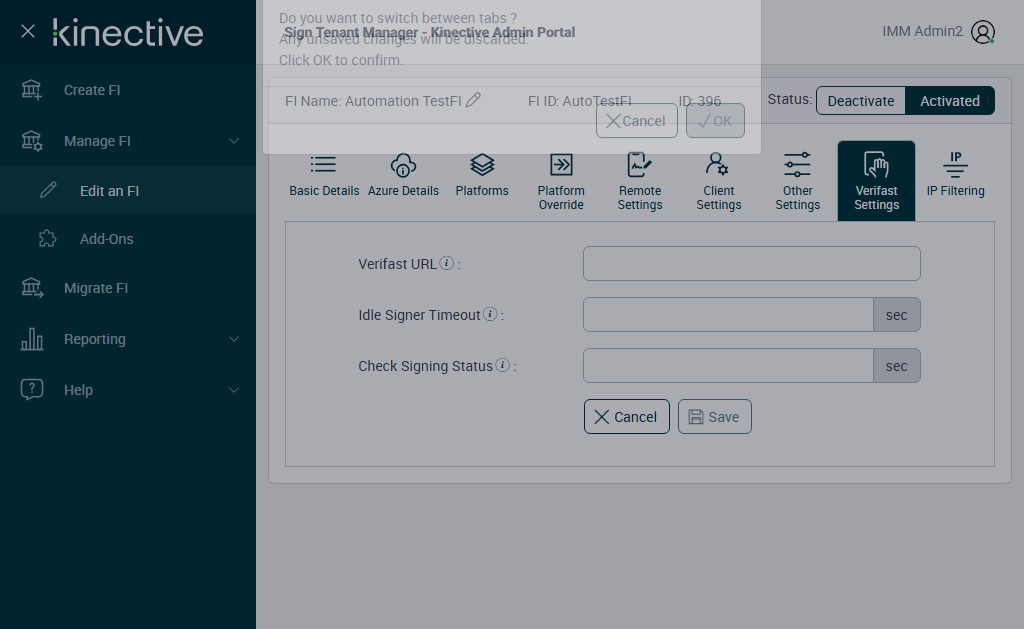
Task: Click the Reporting bar chart icon
Action: 32,339
